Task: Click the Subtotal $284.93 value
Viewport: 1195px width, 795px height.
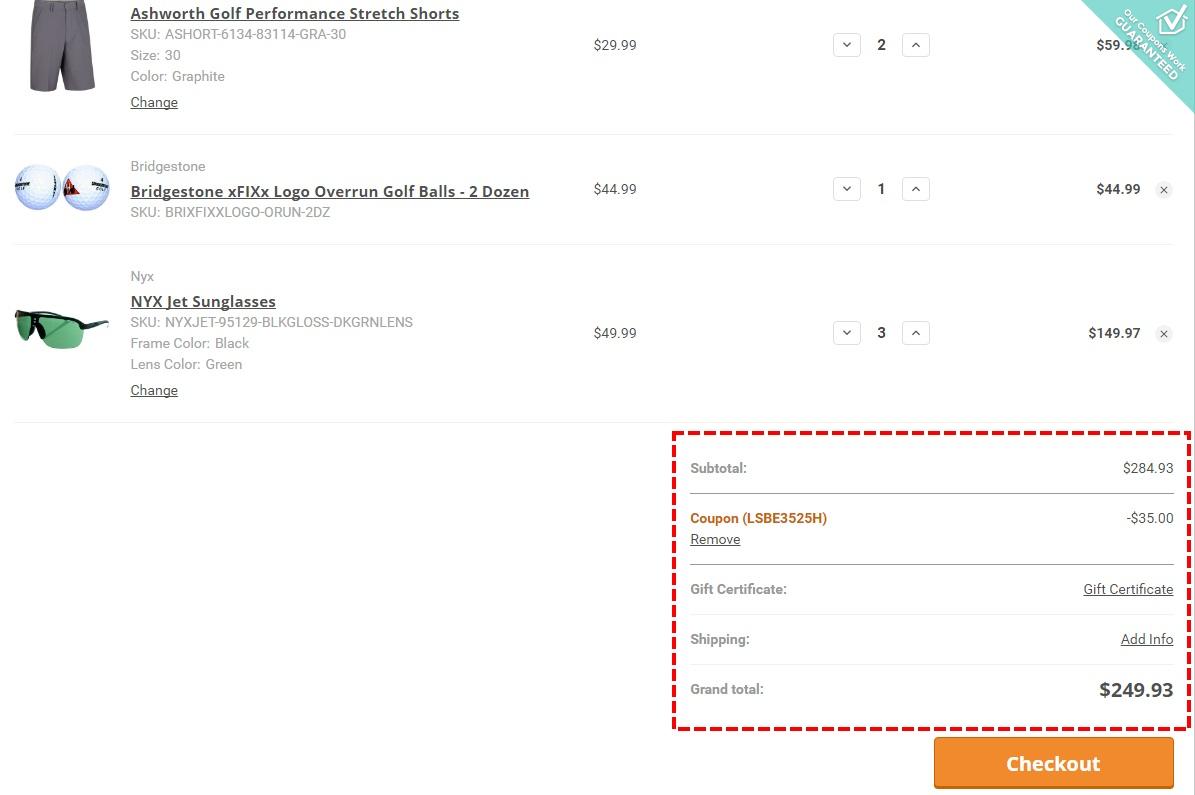Action: point(1148,468)
